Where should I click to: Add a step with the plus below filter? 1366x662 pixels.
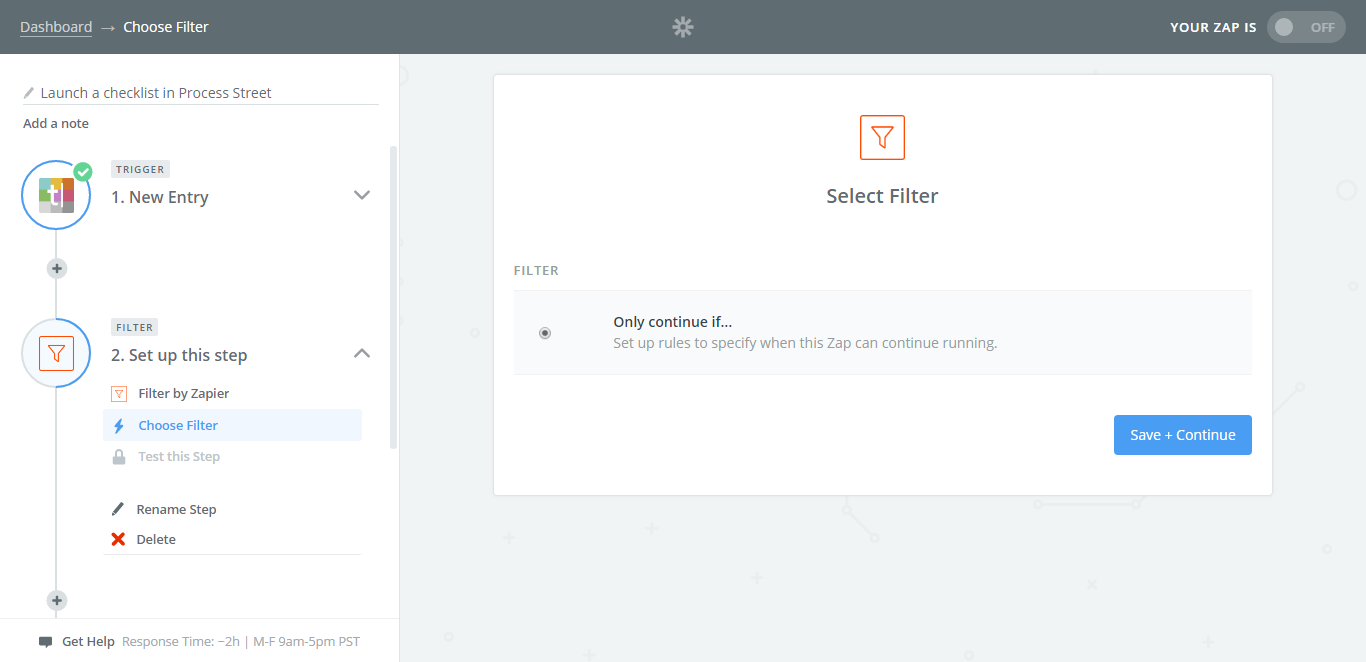57,600
